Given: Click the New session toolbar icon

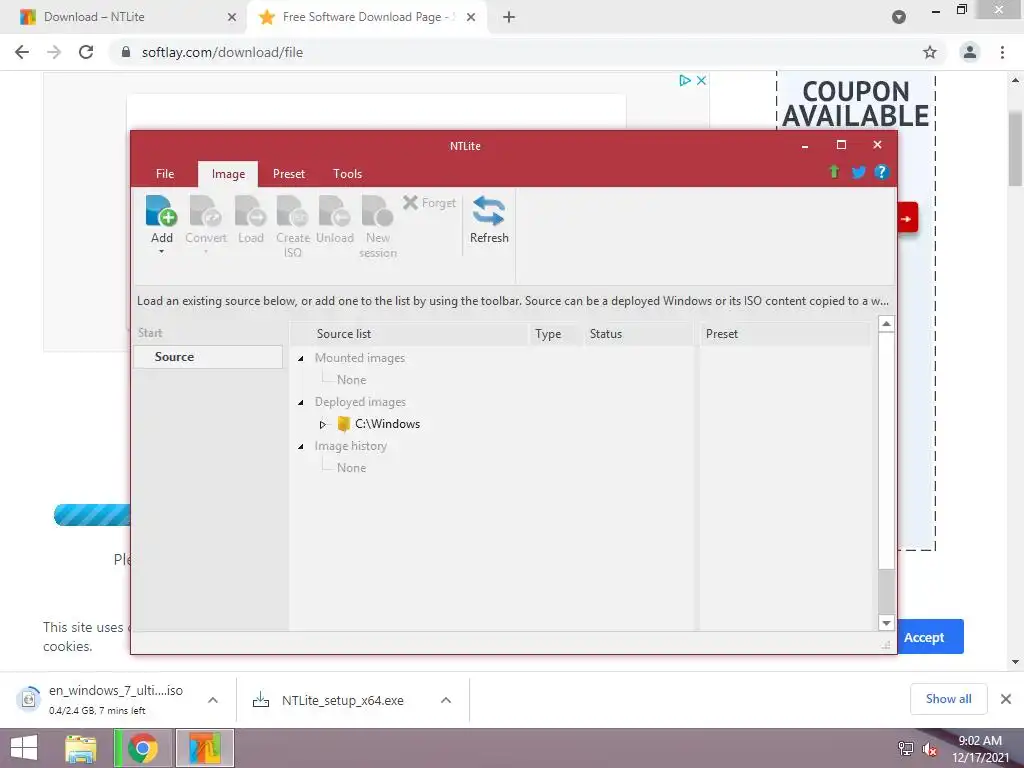Looking at the screenshot, I should pos(377,212).
